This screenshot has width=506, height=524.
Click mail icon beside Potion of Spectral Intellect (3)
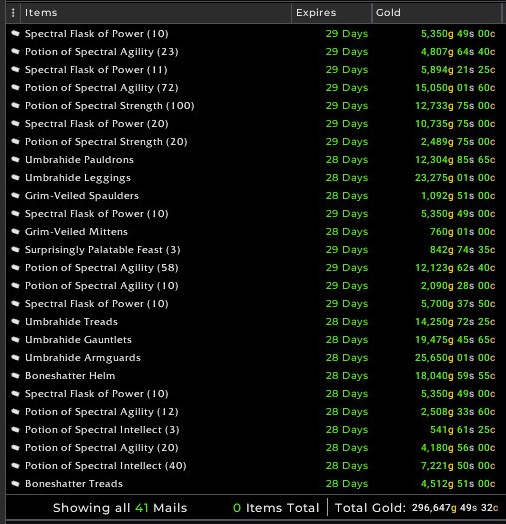pos(15,430)
